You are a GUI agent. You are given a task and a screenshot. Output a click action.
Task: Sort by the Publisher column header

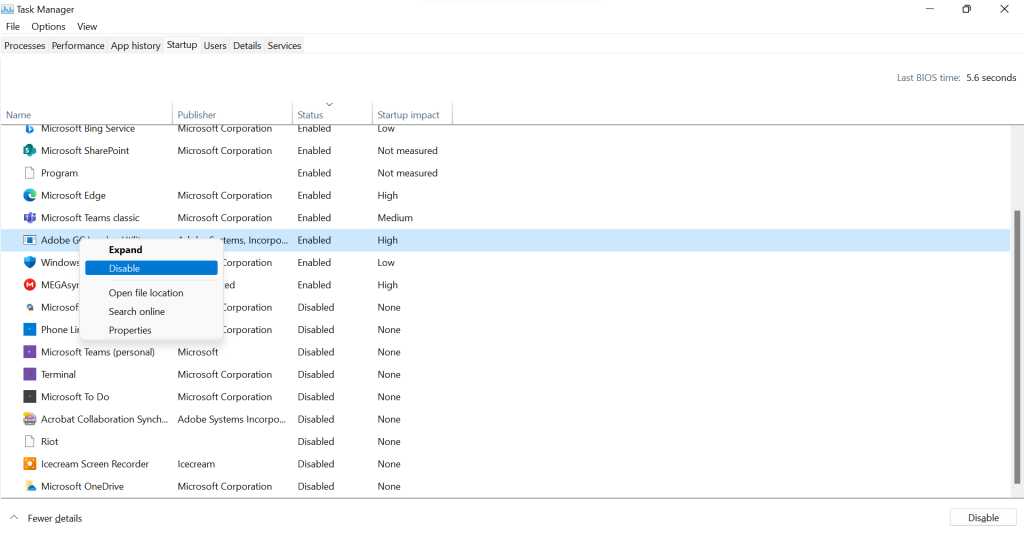(232, 114)
